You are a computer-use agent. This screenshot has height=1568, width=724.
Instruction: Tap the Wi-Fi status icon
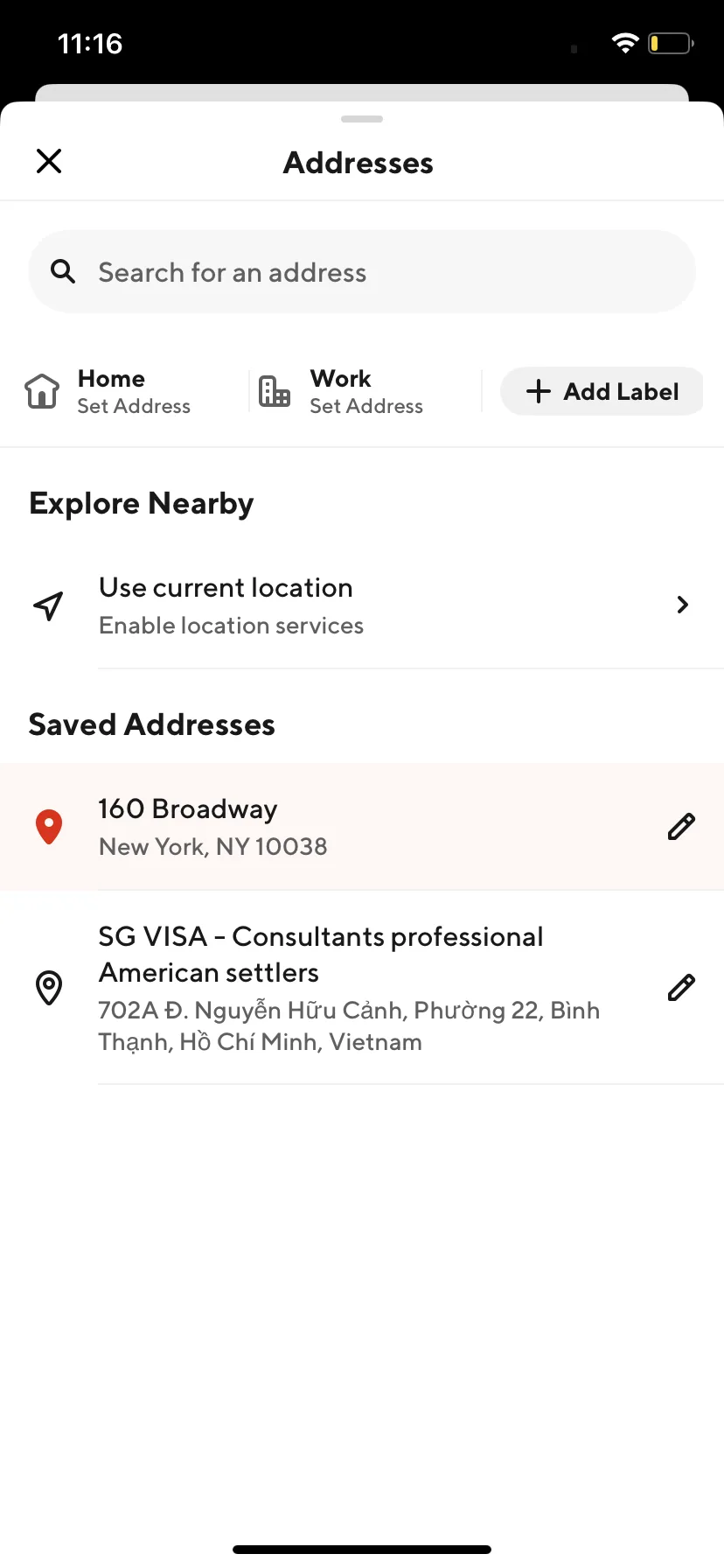[x=625, y=43]
